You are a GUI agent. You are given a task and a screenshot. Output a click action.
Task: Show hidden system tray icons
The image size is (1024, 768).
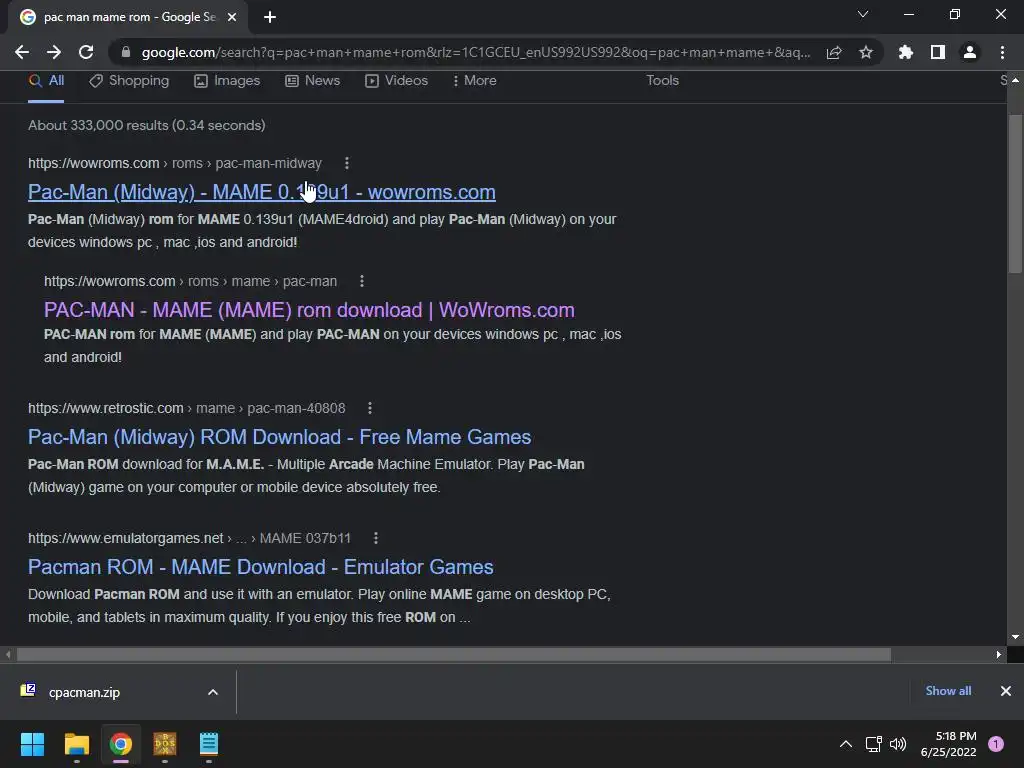[846, 744]
